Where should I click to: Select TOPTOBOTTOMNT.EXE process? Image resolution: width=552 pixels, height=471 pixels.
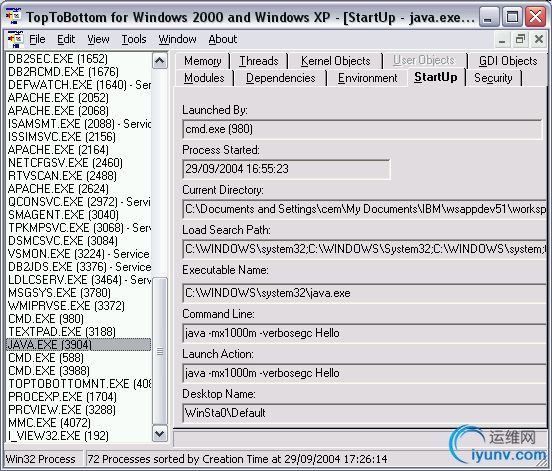coord(79,384)
